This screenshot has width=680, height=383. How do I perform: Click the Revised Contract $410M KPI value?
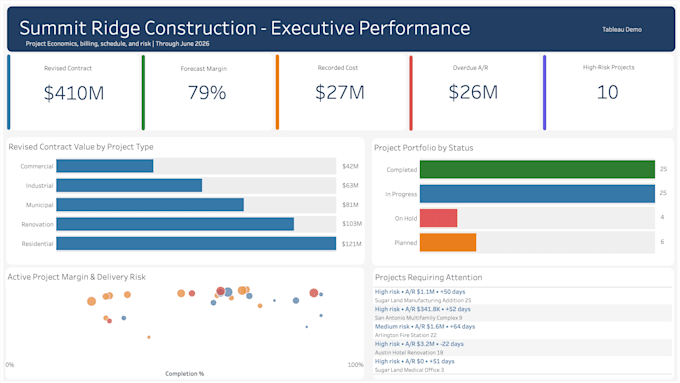tap(74, 93)
